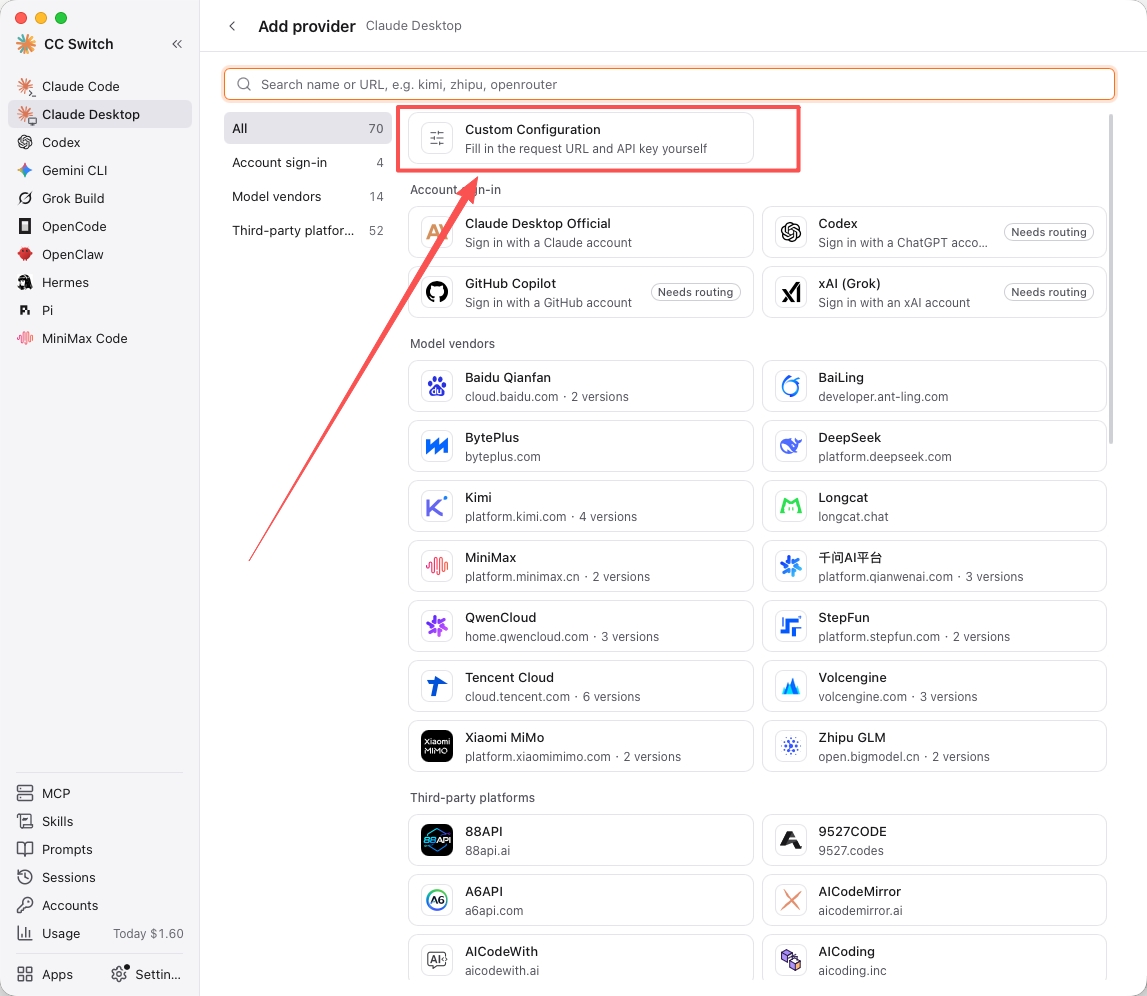Choose the 千问AI平台 vendor
The width and height of the screenshot is (1147, 996).
pyautogui.click(x=934, y=566)
